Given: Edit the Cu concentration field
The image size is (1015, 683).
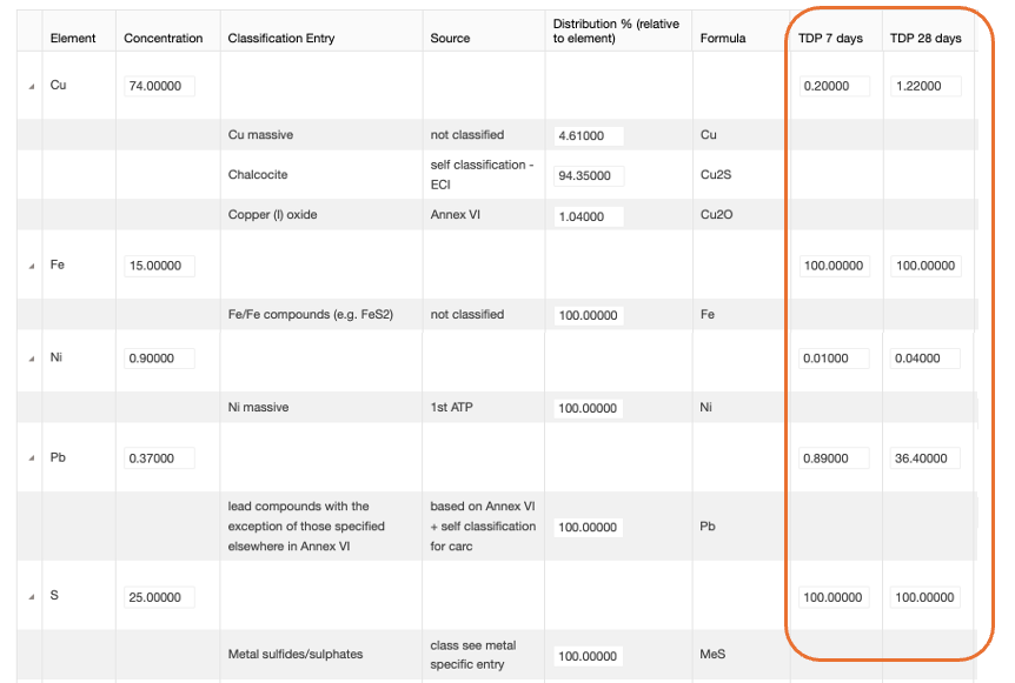Looking at the screenshot, I should [x=159, y=86].
